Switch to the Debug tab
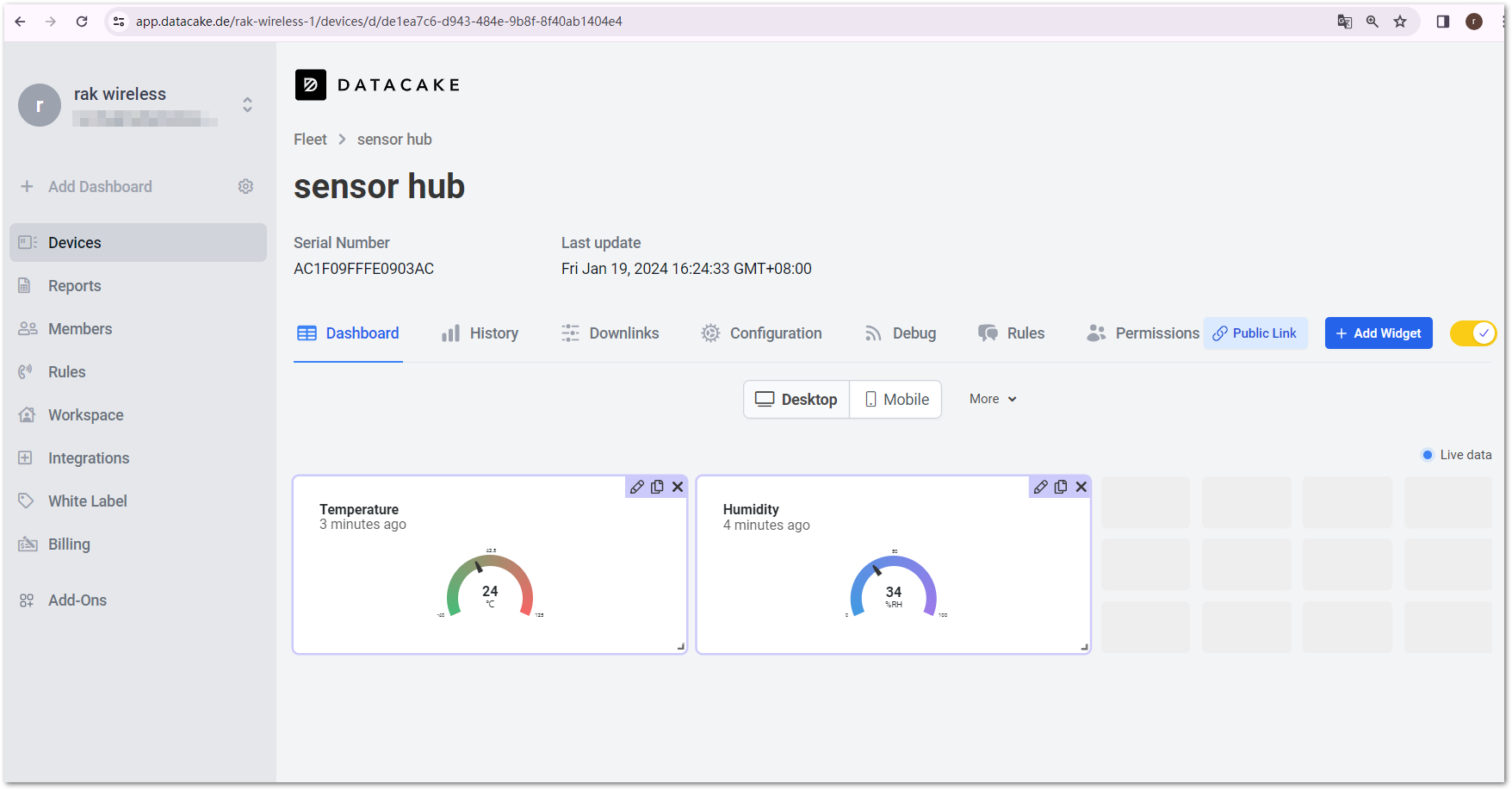Image resolution: width=1512 pixels, height=790 pixels. pos(900,333)
